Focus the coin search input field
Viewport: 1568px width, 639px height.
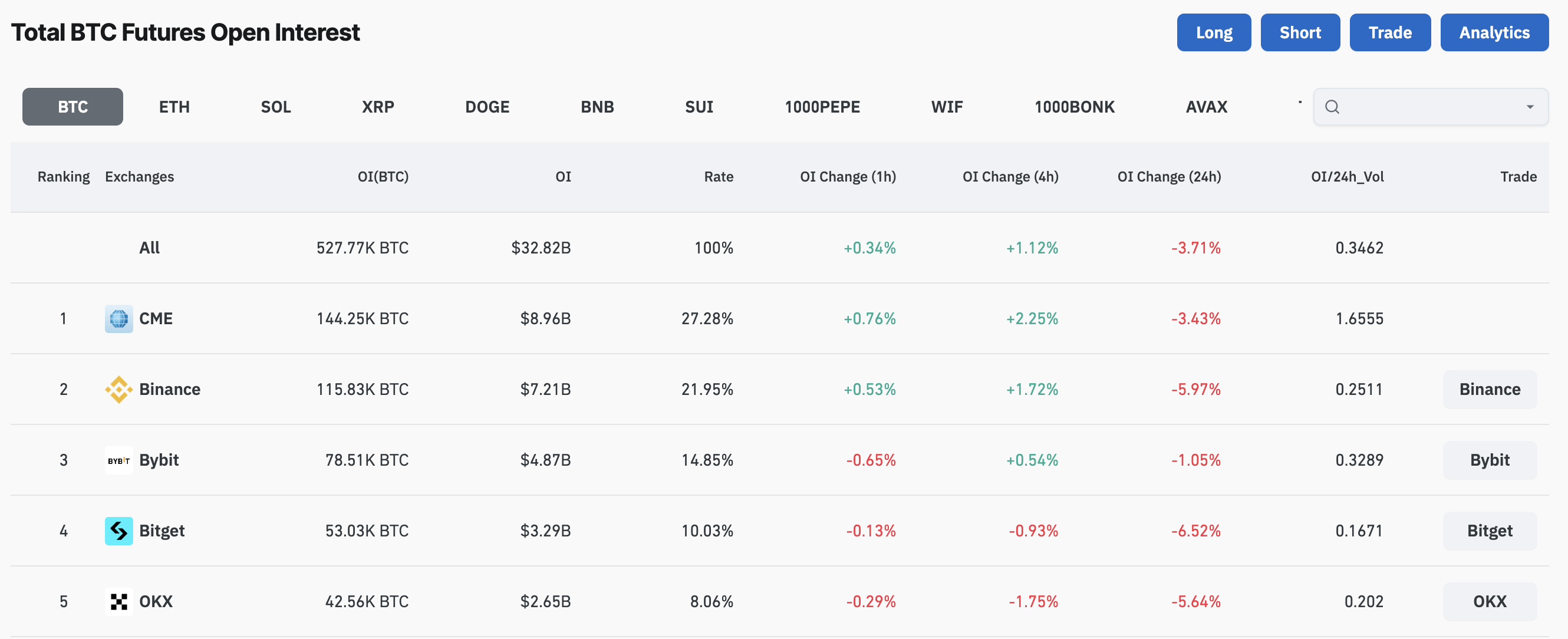(1431, 107)
